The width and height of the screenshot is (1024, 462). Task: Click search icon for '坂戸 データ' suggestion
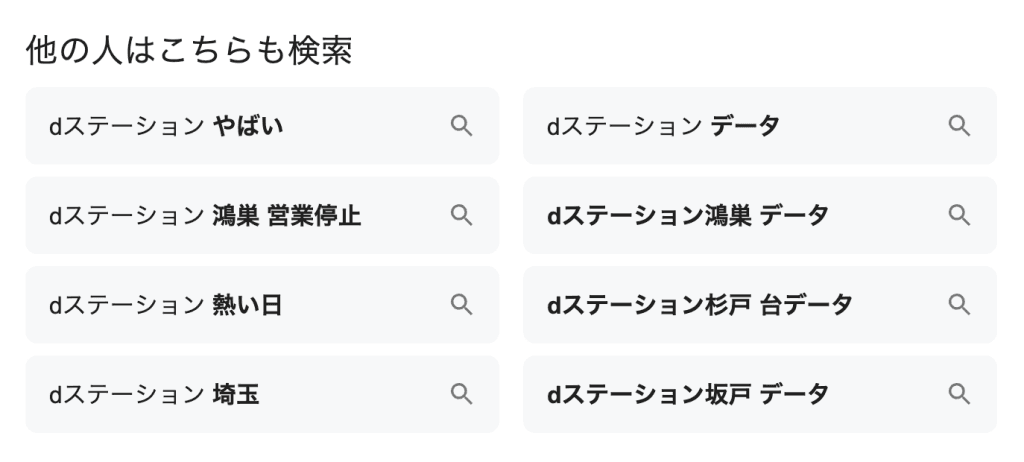[959, 394]
